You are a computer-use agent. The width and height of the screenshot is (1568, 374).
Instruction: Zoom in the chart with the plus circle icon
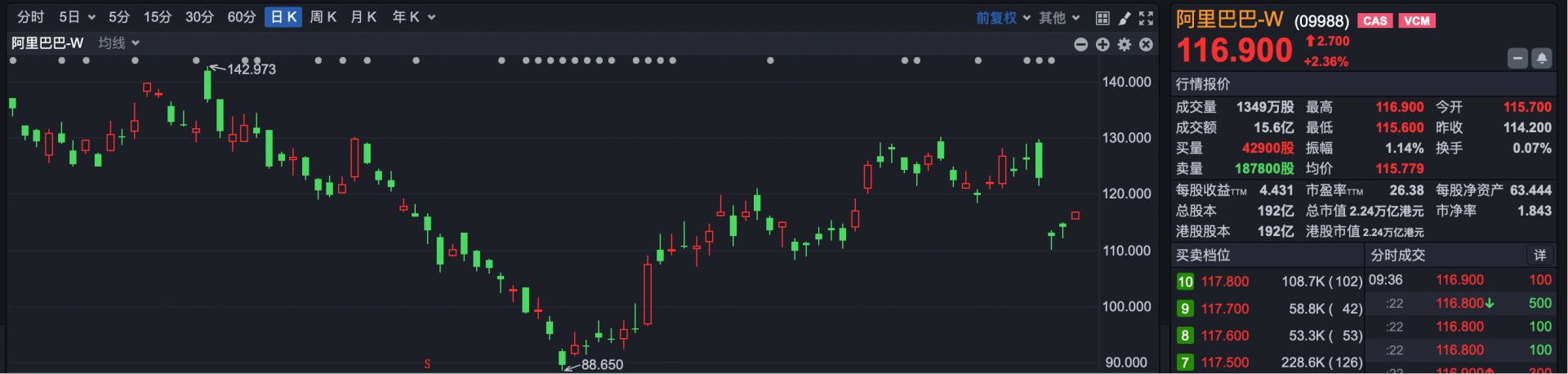tap(1102, 44)
